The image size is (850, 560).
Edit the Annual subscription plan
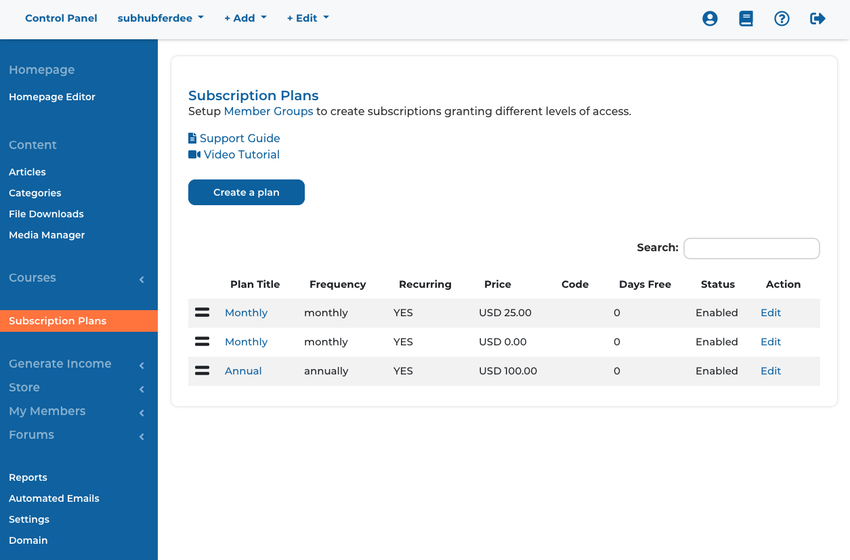coord(770,371)
